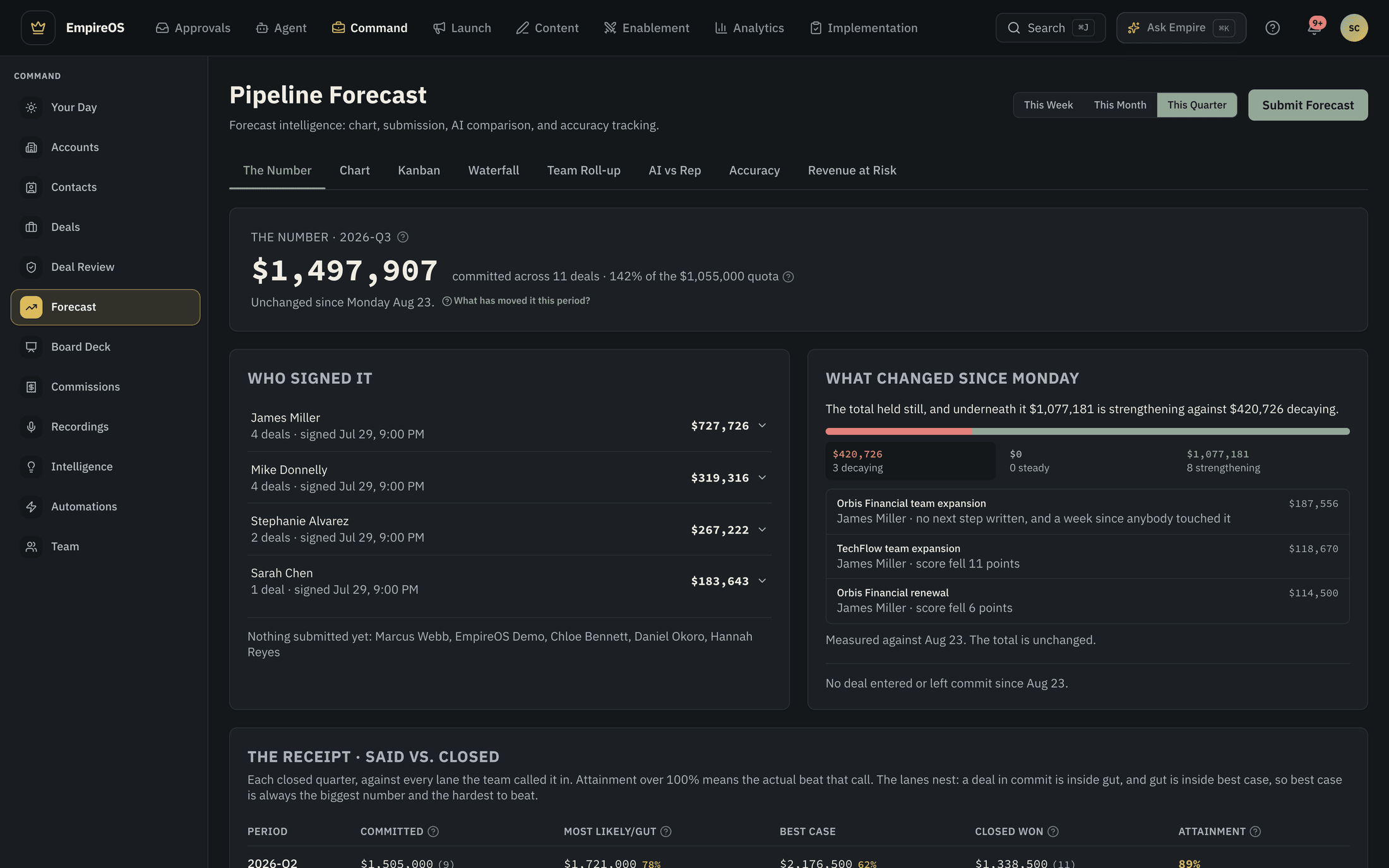Select the This Month period toggle
The width and height of the screenshot is (1389, 868).
pyautogui.click(x=1120, y=105)
